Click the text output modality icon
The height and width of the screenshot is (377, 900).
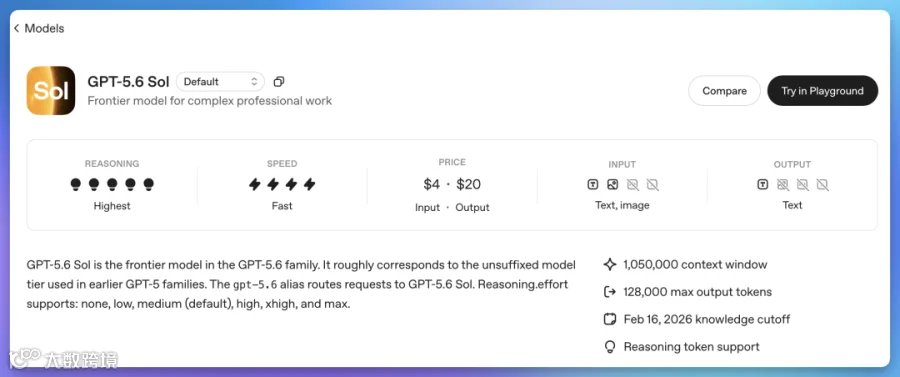click(762, 184)
